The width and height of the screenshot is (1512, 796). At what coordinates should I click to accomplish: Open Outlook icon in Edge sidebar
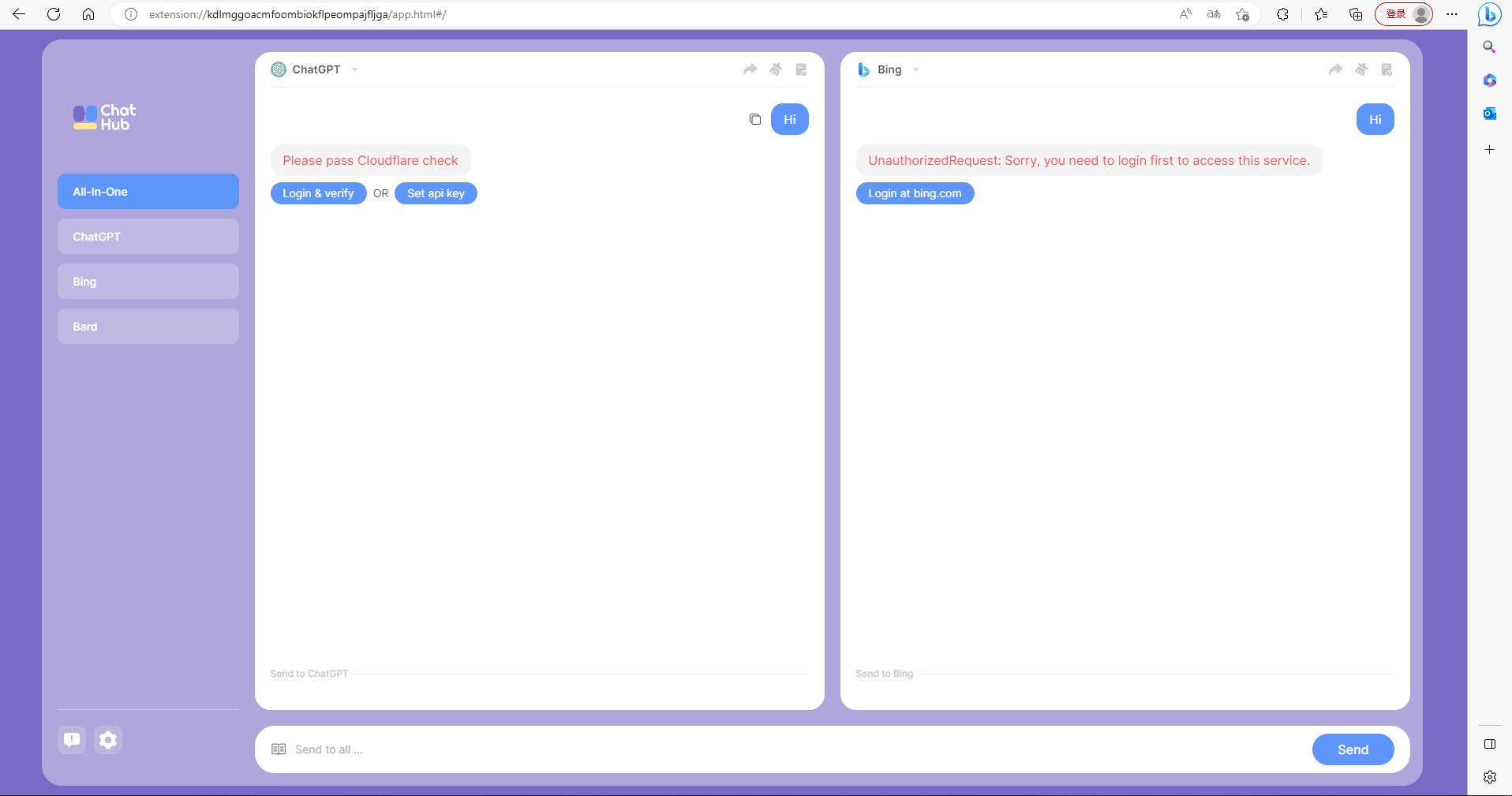click(1489, 114)
